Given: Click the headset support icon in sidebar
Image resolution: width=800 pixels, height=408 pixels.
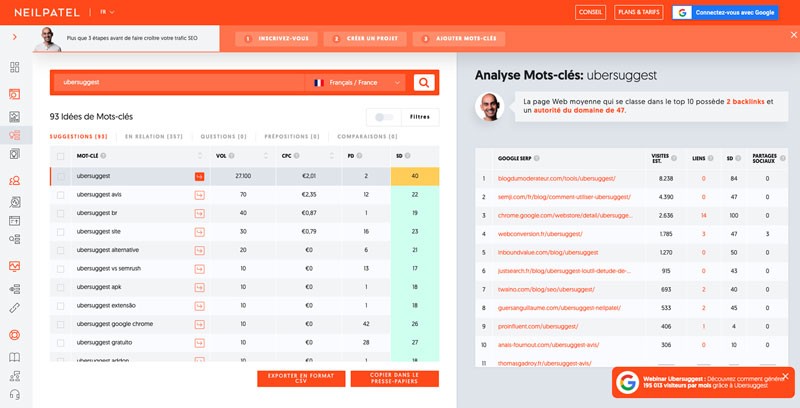Looking at the screenshot, I should [15, 395].
